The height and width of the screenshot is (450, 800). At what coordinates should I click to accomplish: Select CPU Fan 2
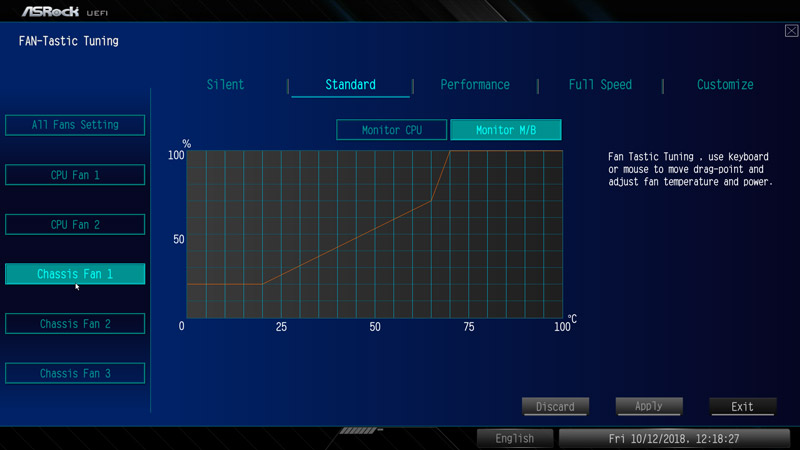pyautogui.click(x=75, y=224)
